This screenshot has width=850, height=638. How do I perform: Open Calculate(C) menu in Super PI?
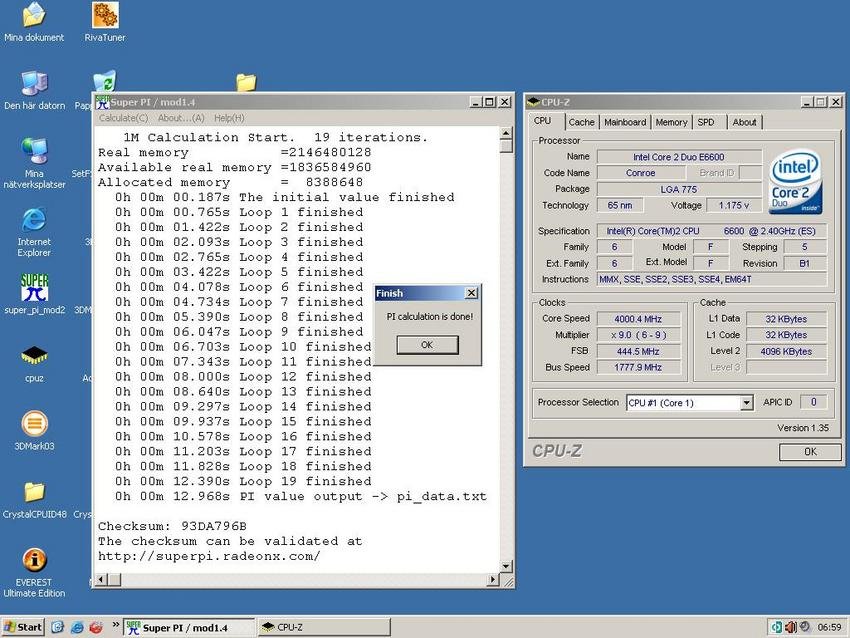point(123,118)
